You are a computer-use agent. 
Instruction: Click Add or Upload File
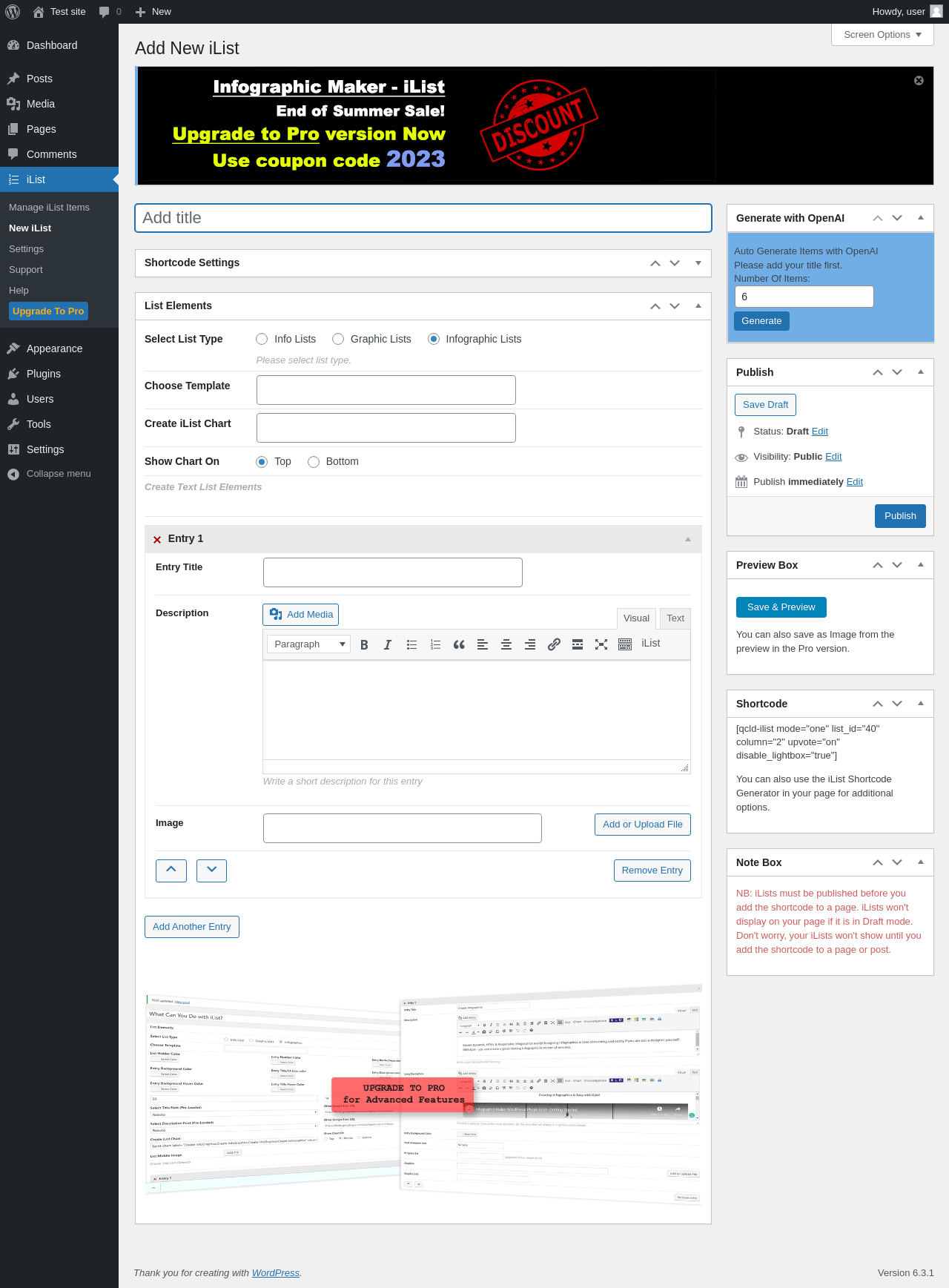(643, 825)
